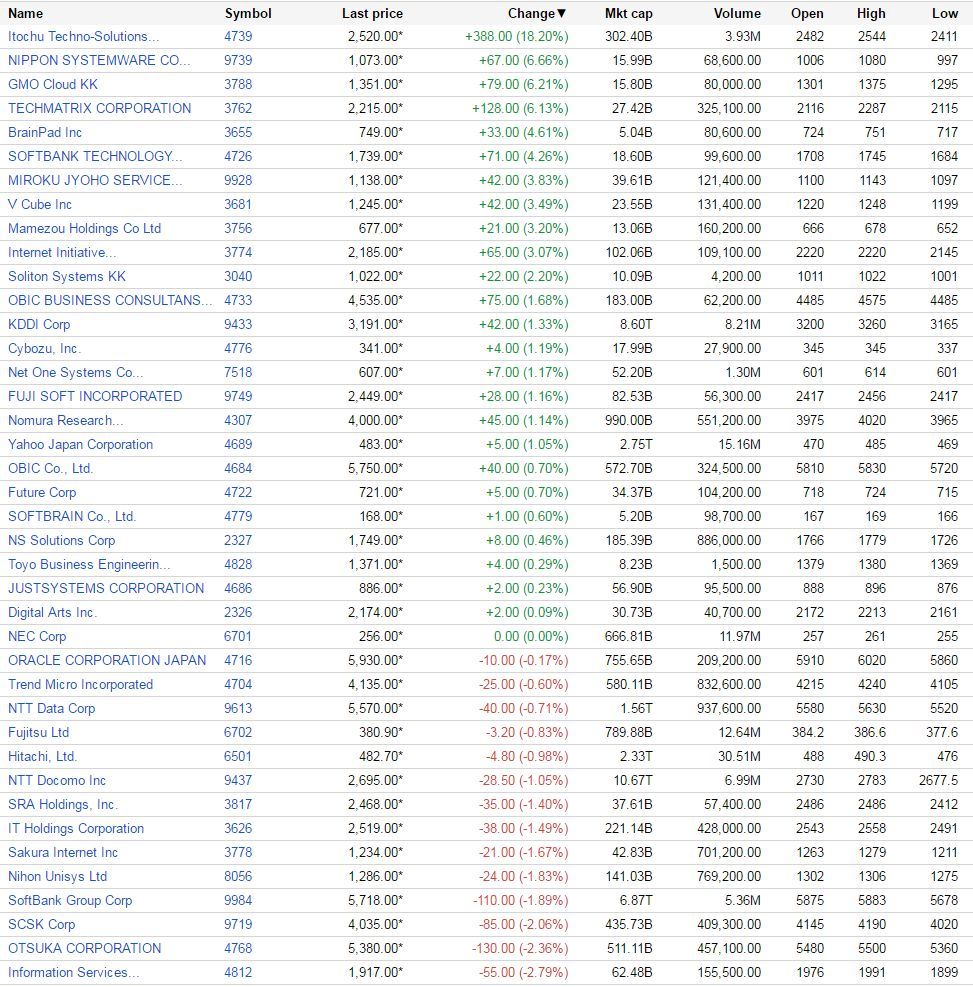The image size is (973, 987).
Task: Open Future Corp link
Action: point(42,492)
